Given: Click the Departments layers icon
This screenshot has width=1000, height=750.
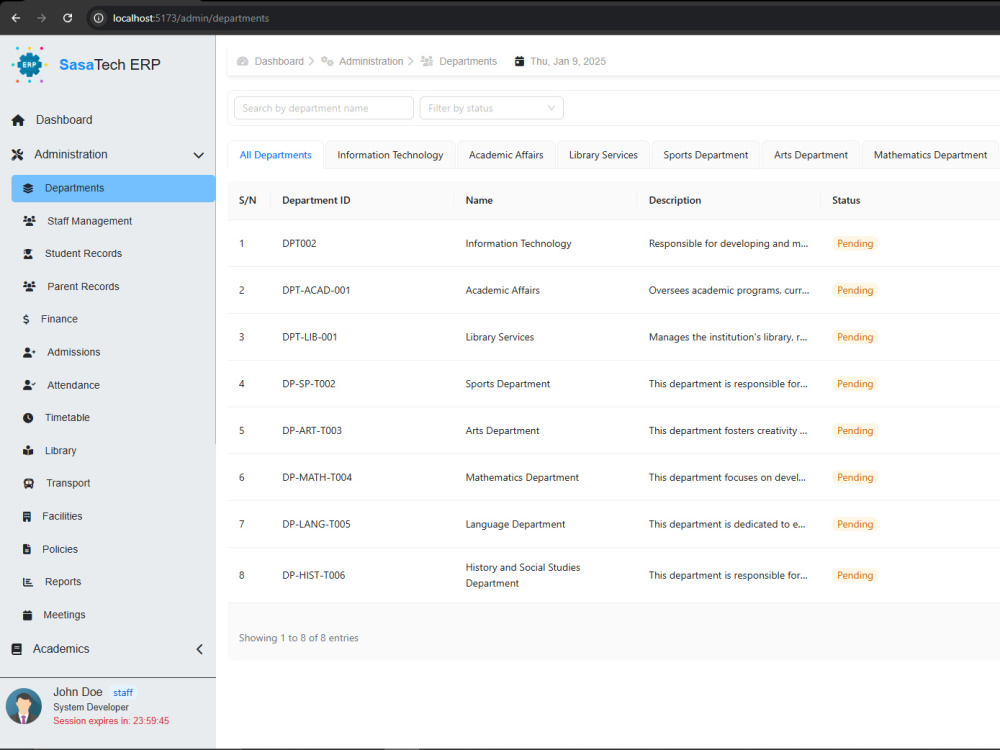Looking at the screenshot, I should 28,188.
